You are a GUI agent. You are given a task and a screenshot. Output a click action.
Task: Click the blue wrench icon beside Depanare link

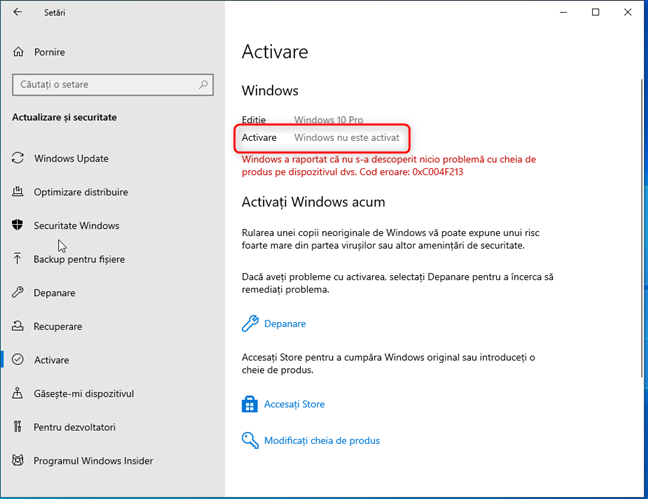pyautogui.click(x=250, y=323)
